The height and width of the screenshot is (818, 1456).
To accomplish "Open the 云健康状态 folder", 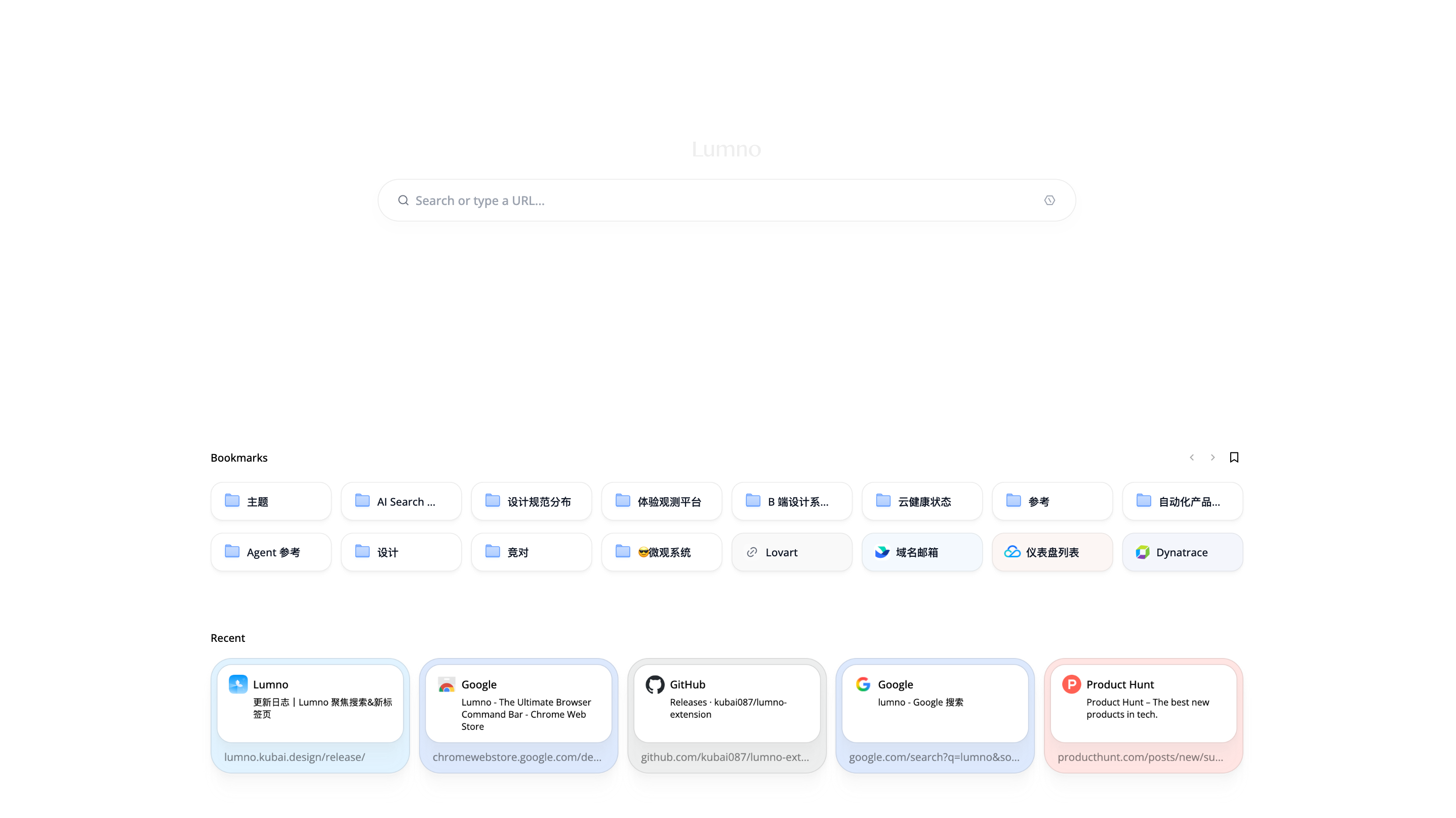I will 922,502.
